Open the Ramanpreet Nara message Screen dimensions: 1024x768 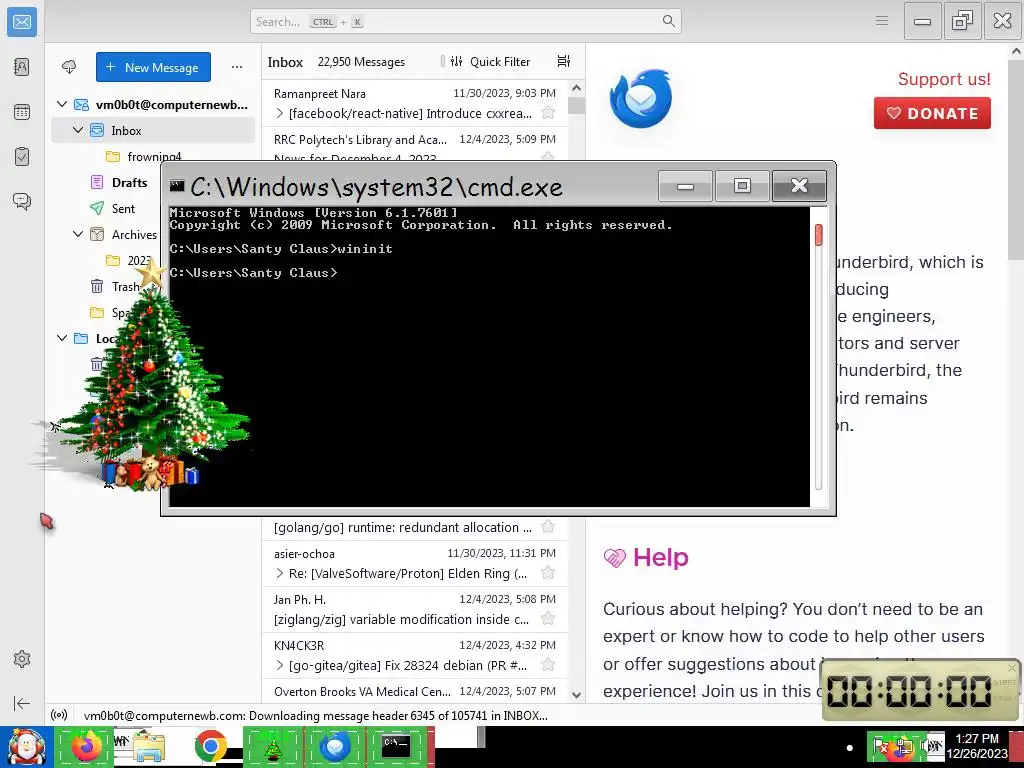(x=415, y=103)
